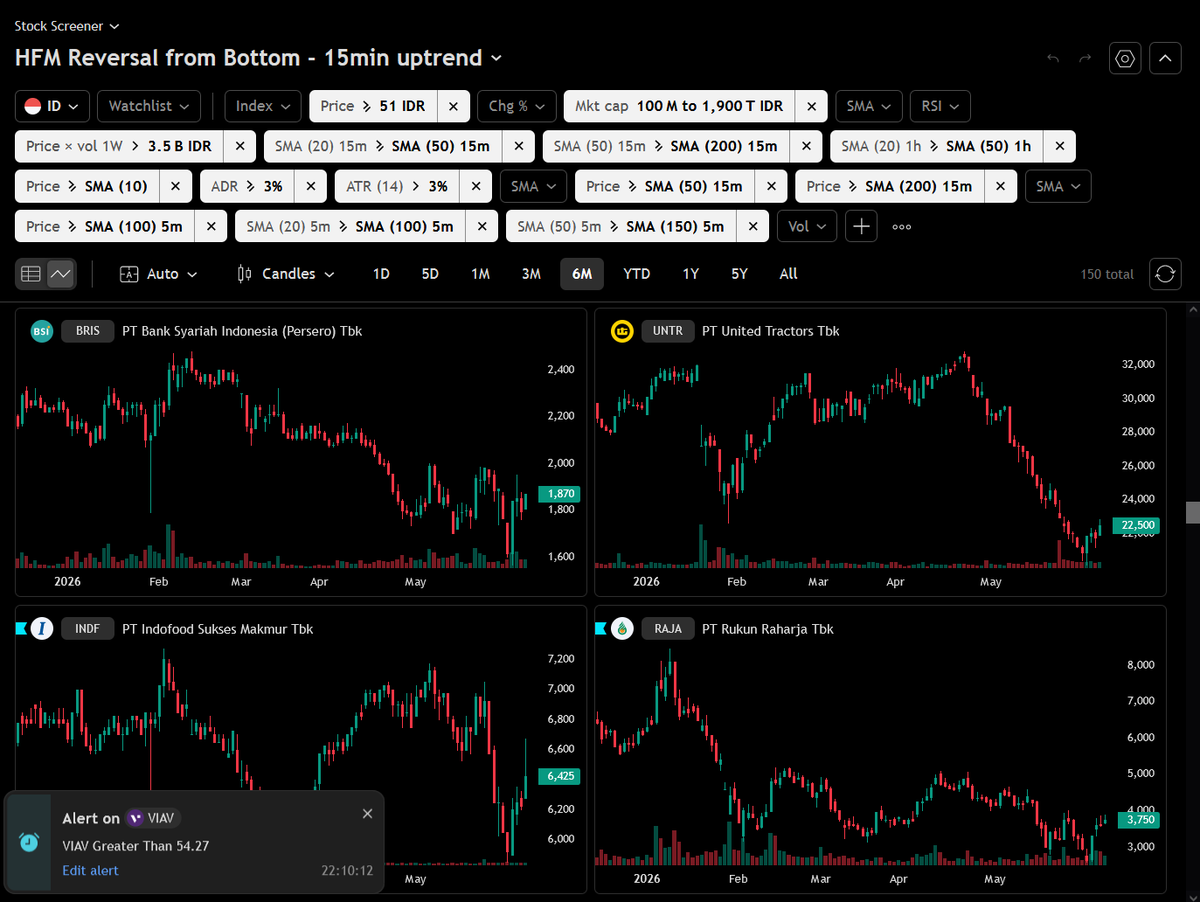This screenshot has height=902, width=1200.
Task: Click the flag marker on INDF card
Action: point(20,629)
